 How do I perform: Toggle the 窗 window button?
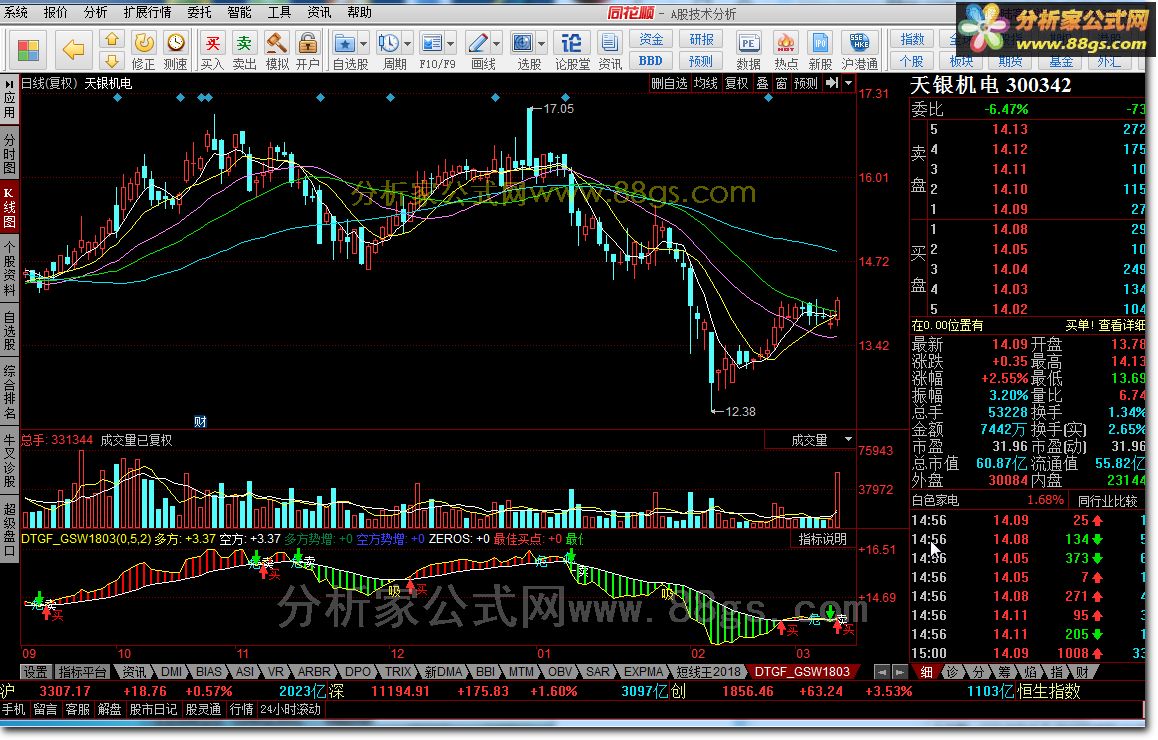pos(781,83)
